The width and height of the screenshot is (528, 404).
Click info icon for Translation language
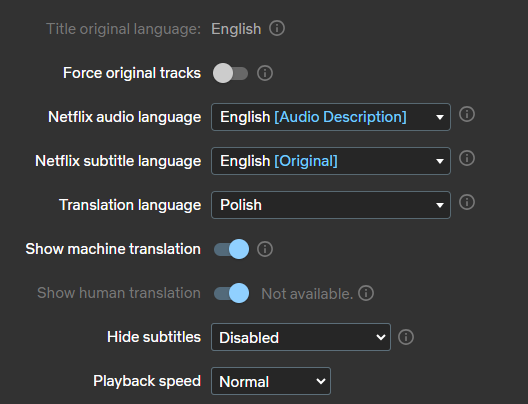[x=467, y=202]
